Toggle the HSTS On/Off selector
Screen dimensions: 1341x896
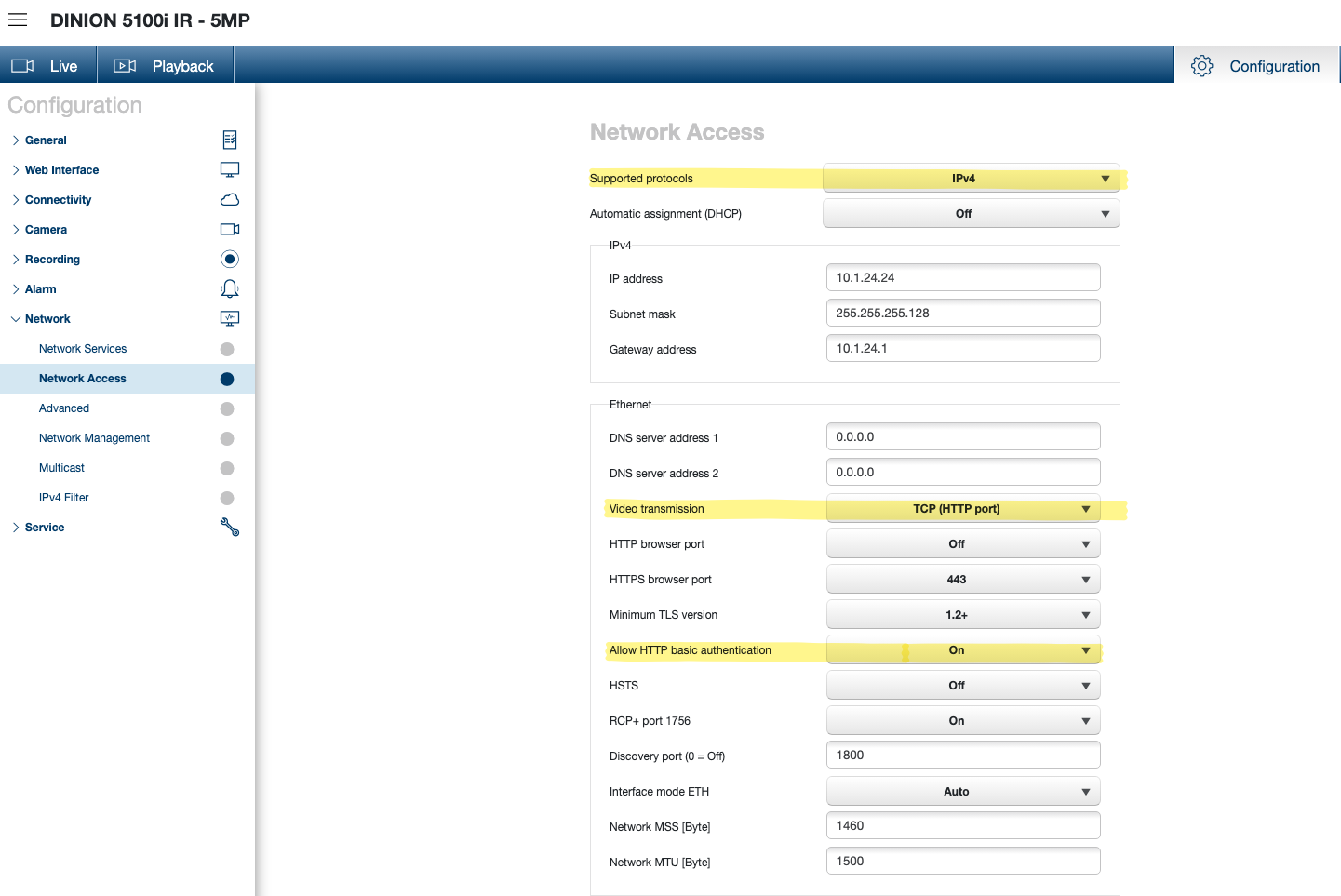click(x=962, y=686)
